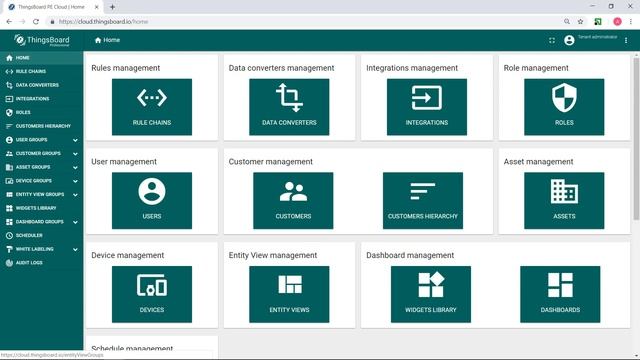This screenshot has height=360, width=640.
Task: Open the Dashboards tile
Action: [560, 294]
